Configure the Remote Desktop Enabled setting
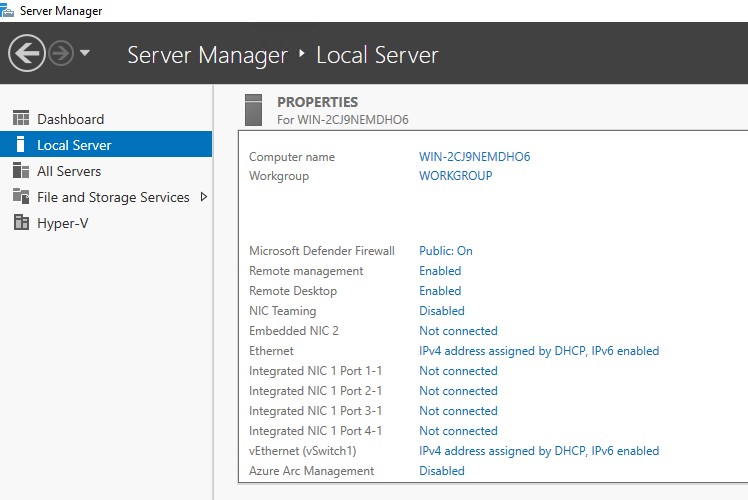This screenshot has width=748, height=500. point(440,291)
